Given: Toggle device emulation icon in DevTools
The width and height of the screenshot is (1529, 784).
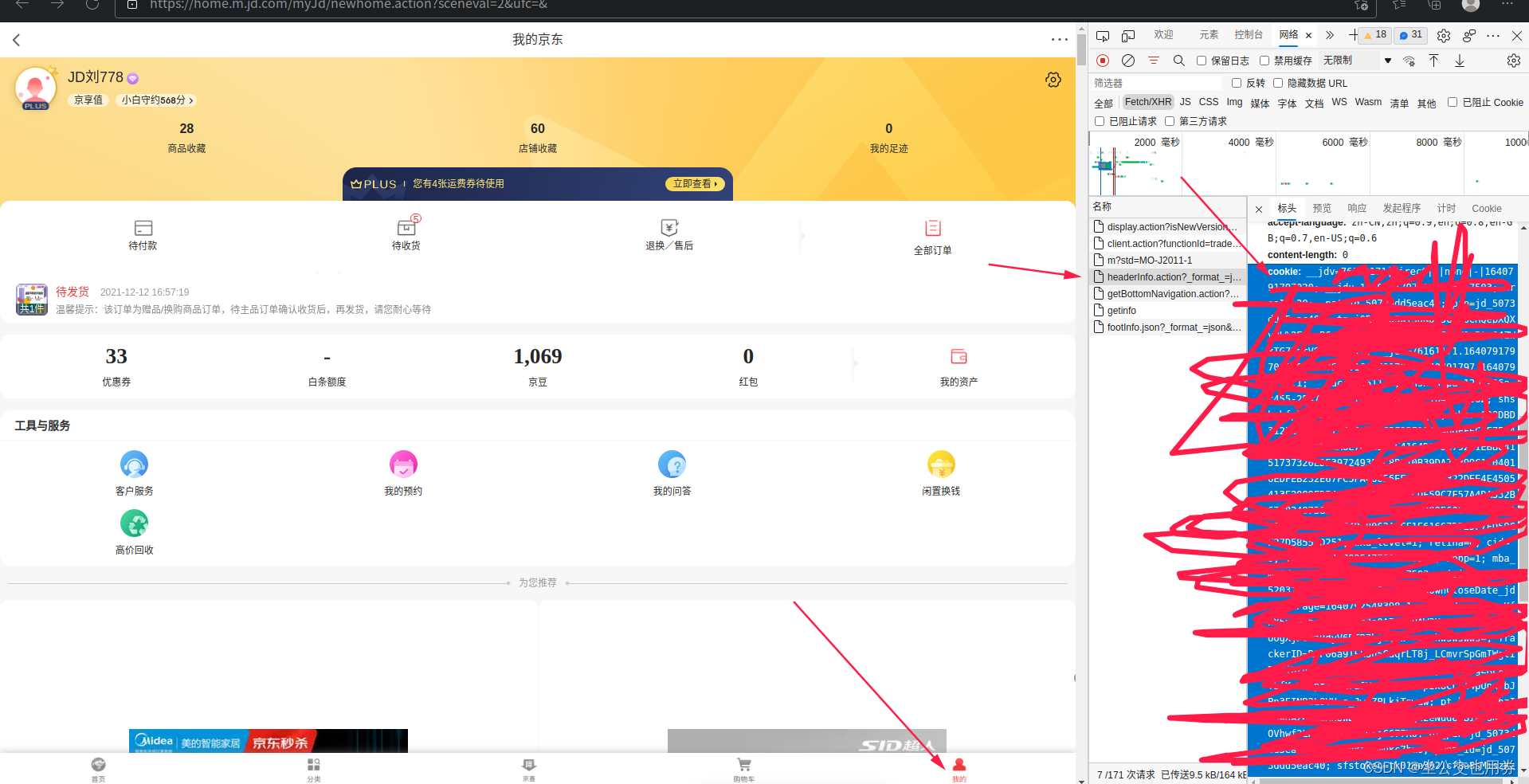Looking at the screenshot, I should [x=1128, y=36].
